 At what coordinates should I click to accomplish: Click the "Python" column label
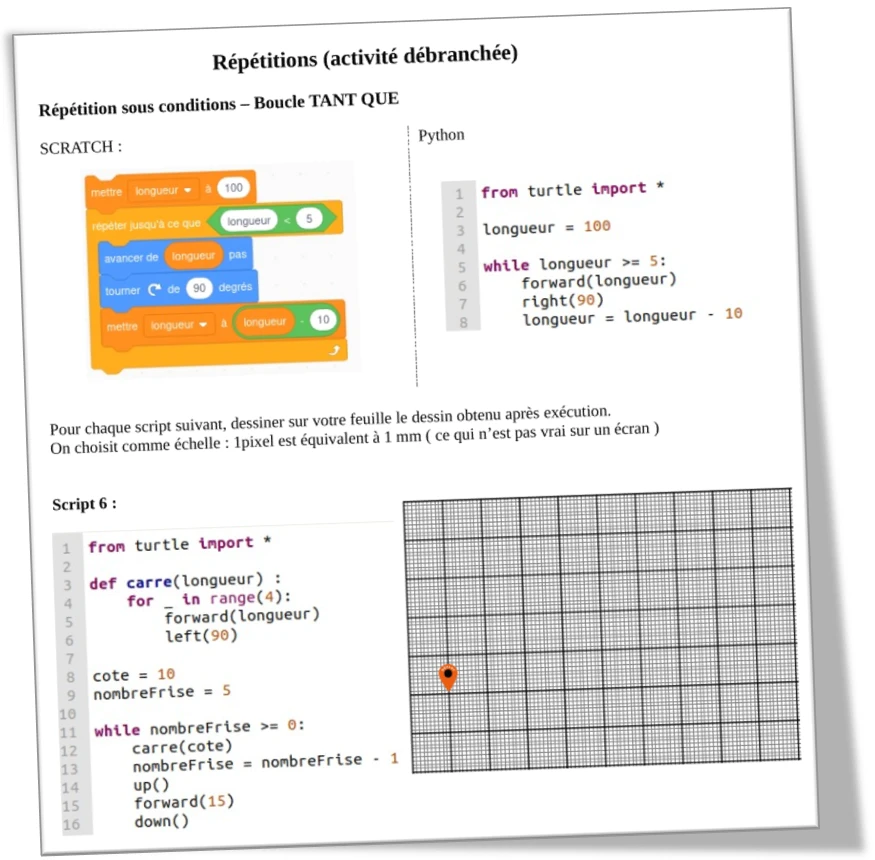441,135
